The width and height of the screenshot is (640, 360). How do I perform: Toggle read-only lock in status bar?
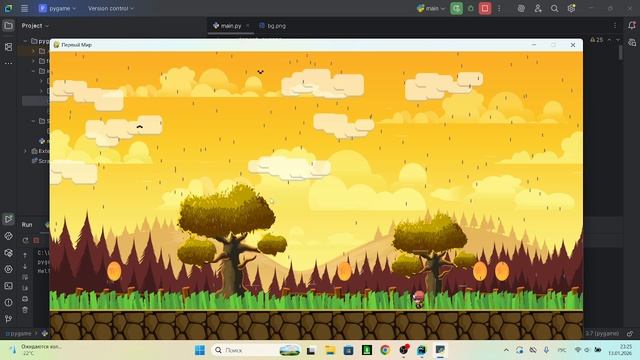[x=630, y=333]
